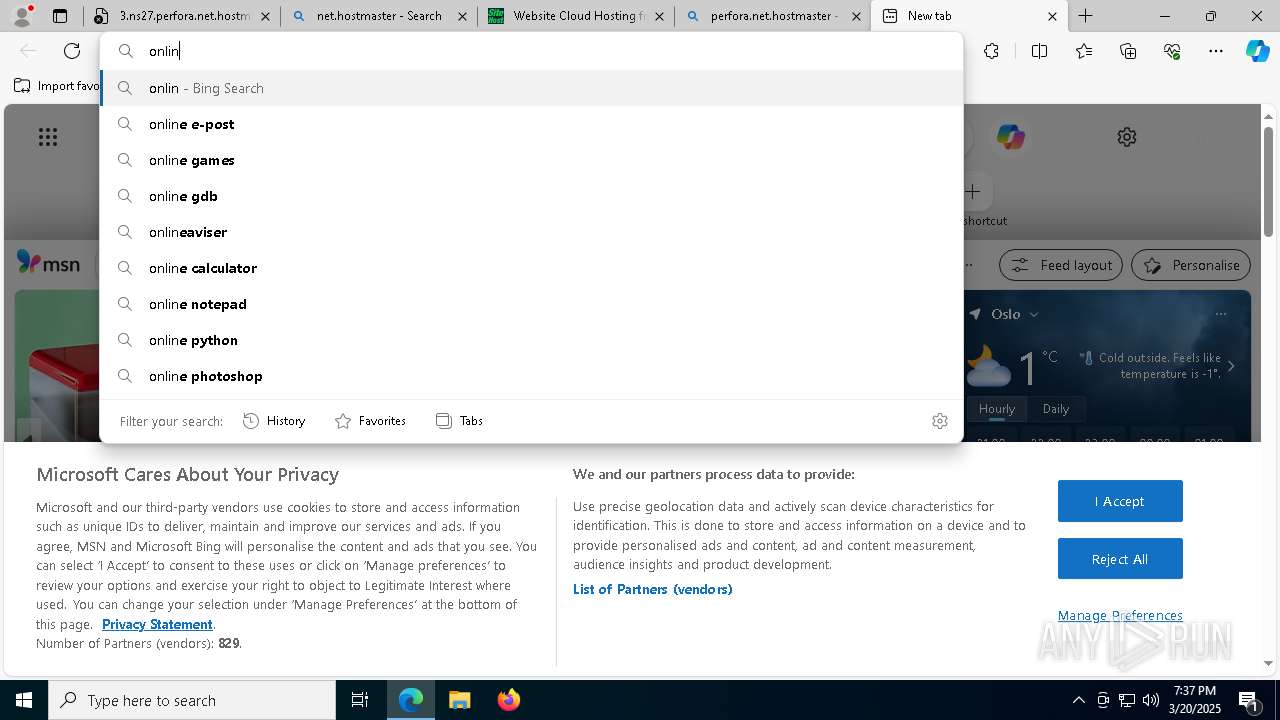The height and width of the screenshot is (720, 1280).
Task: Select 'onlineaviser' suggestion
Action: (532, 232)
